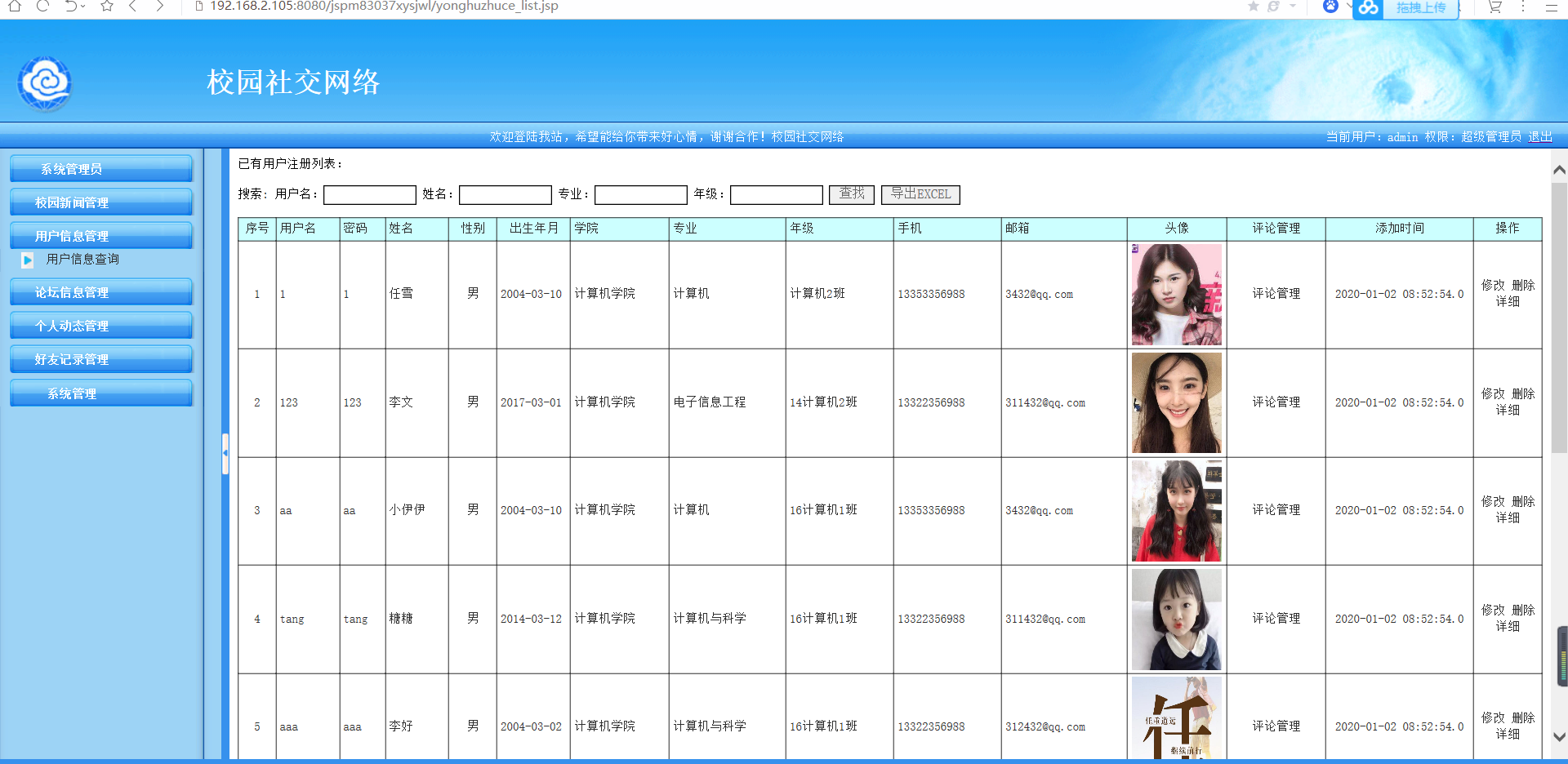
Task: Click 删除 for user 任雪
Action: click(x=1523, y=286)
